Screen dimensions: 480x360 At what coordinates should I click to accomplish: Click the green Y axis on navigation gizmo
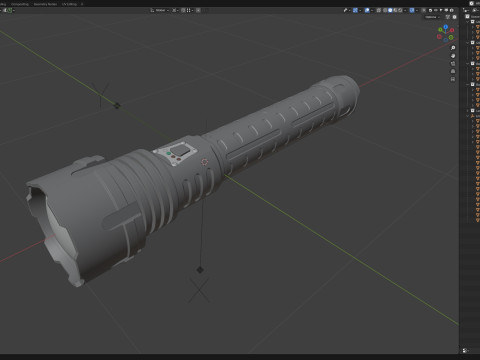(440, 30)
